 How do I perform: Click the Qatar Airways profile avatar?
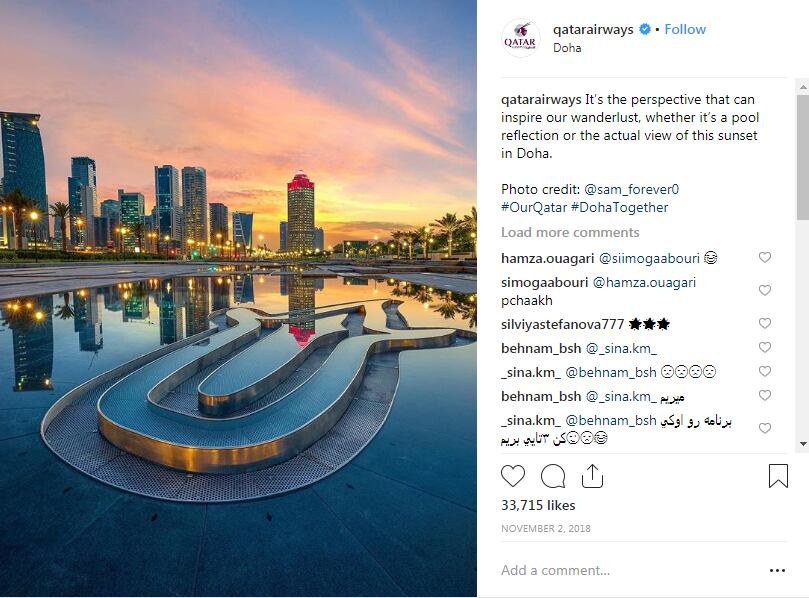520,38
